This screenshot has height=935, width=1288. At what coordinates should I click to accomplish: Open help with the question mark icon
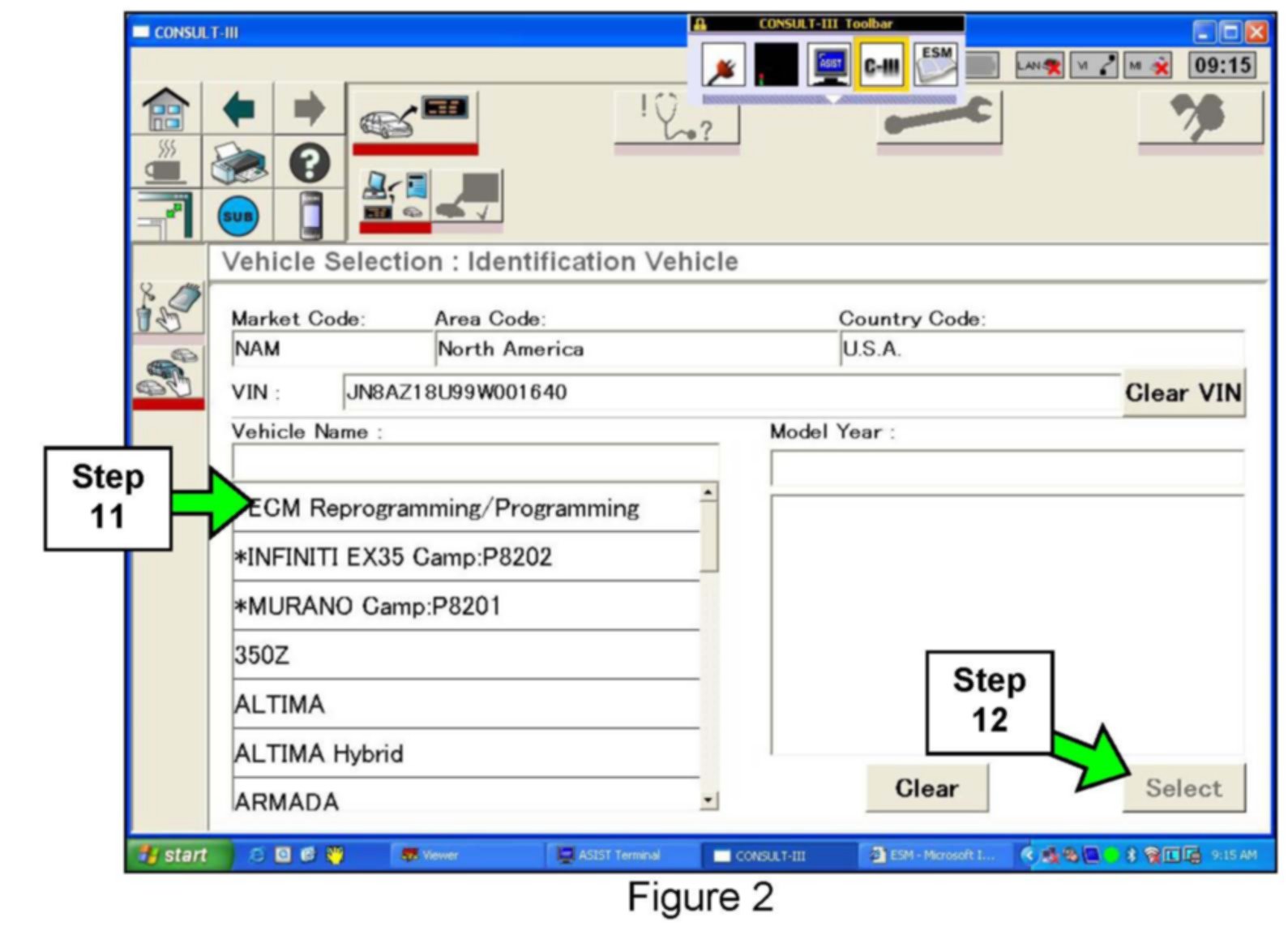pyautogui.click(x=310, y=163)
